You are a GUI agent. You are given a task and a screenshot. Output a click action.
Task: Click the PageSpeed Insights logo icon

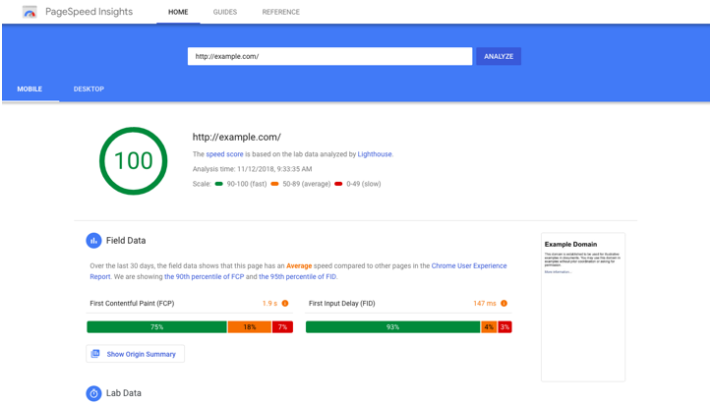click(x=30, y=12)
